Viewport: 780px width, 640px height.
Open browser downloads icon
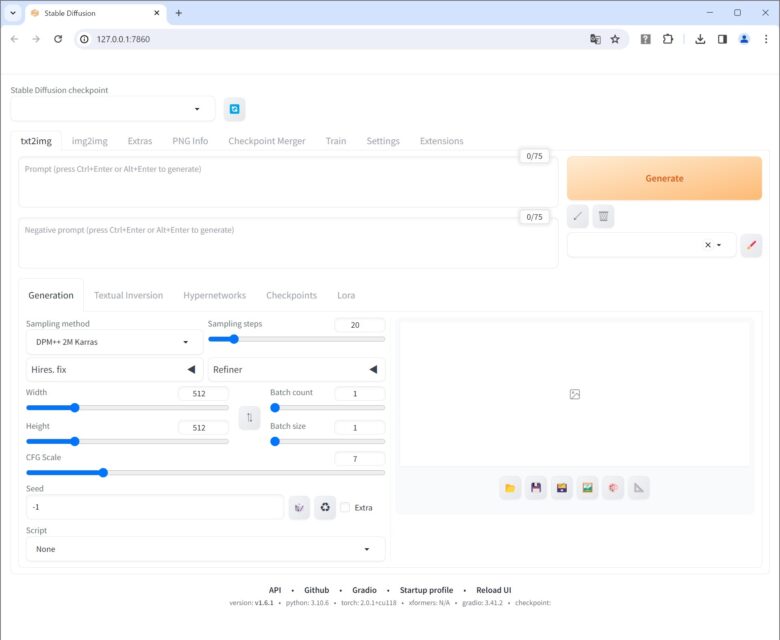coord(700,39)
